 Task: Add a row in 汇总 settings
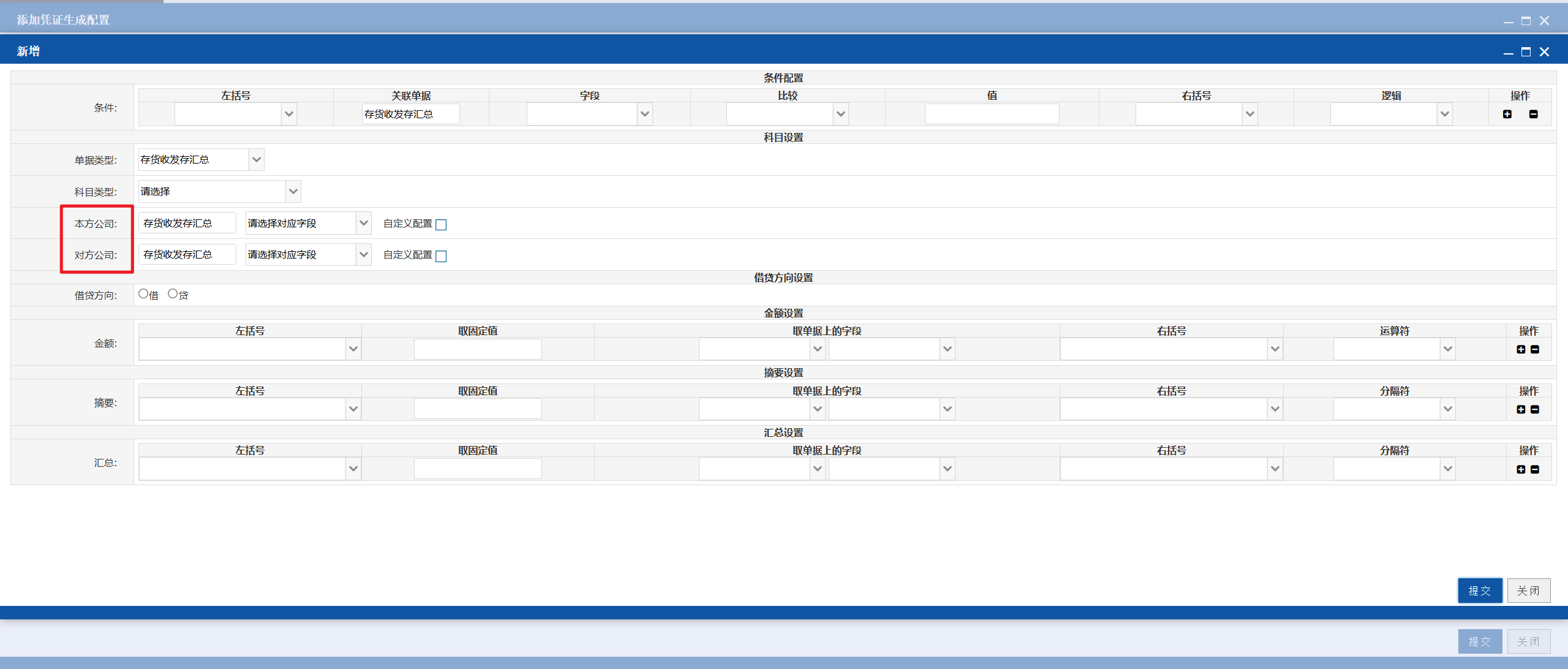click(1521, 469)
